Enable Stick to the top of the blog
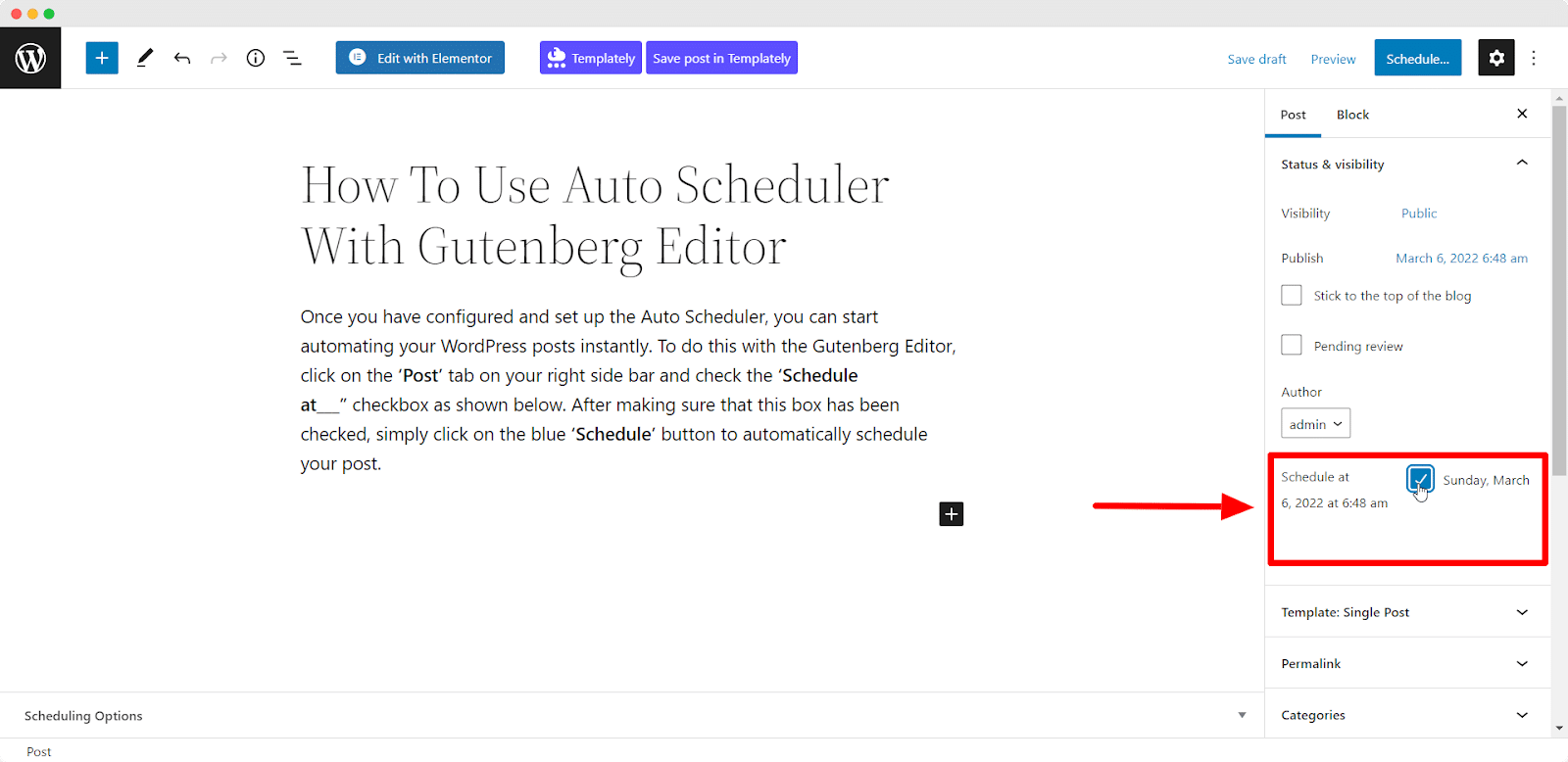 tap(1292, 295)
